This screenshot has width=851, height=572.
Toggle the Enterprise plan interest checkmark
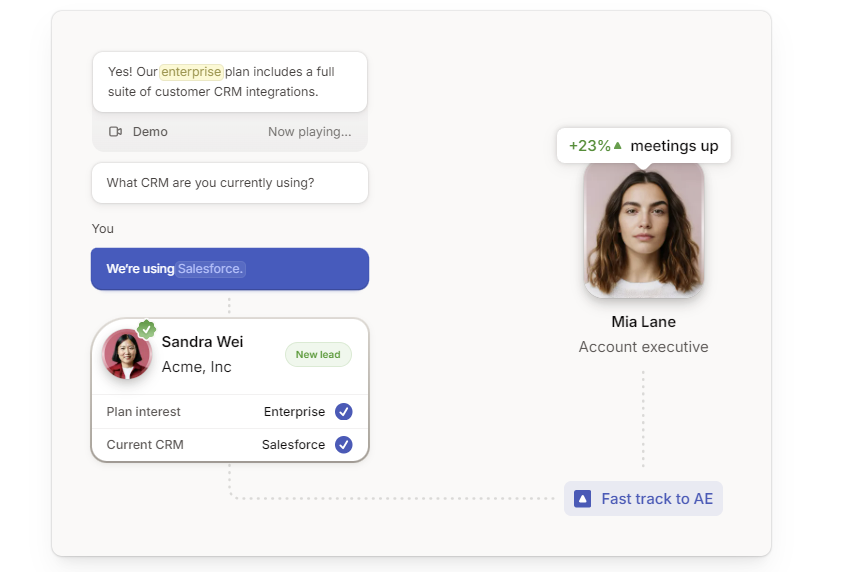click(343, 412)
